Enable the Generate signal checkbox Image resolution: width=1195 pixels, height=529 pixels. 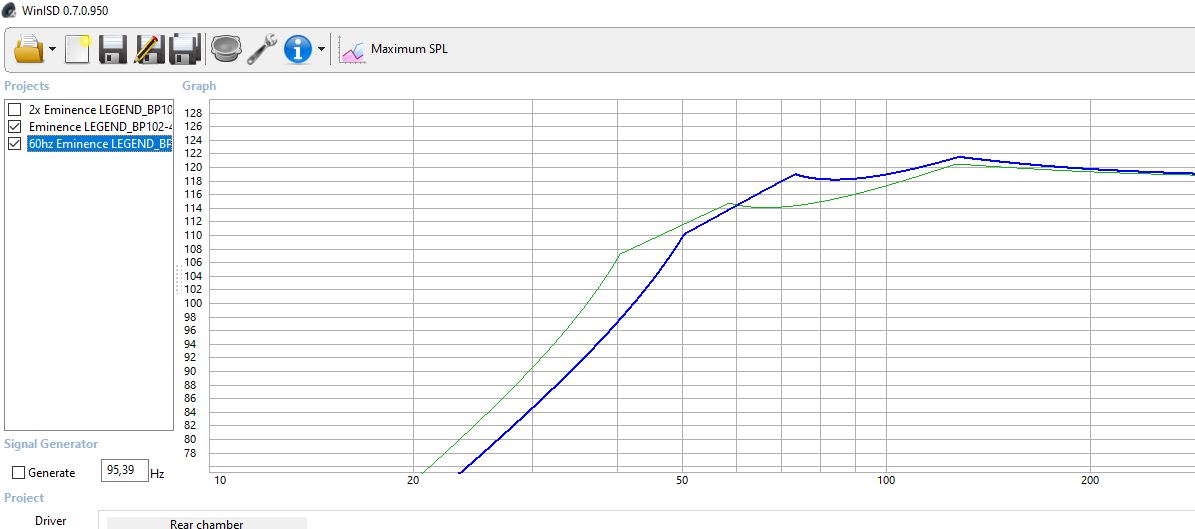[x=19, y=473]
